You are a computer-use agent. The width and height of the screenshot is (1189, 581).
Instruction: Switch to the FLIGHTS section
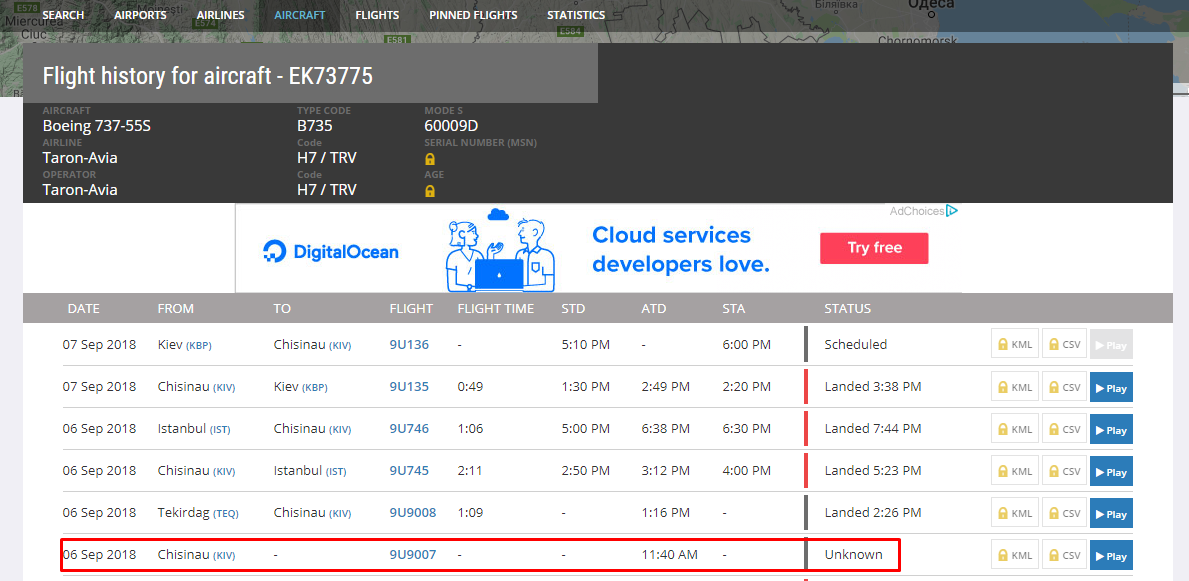[377, 15]
